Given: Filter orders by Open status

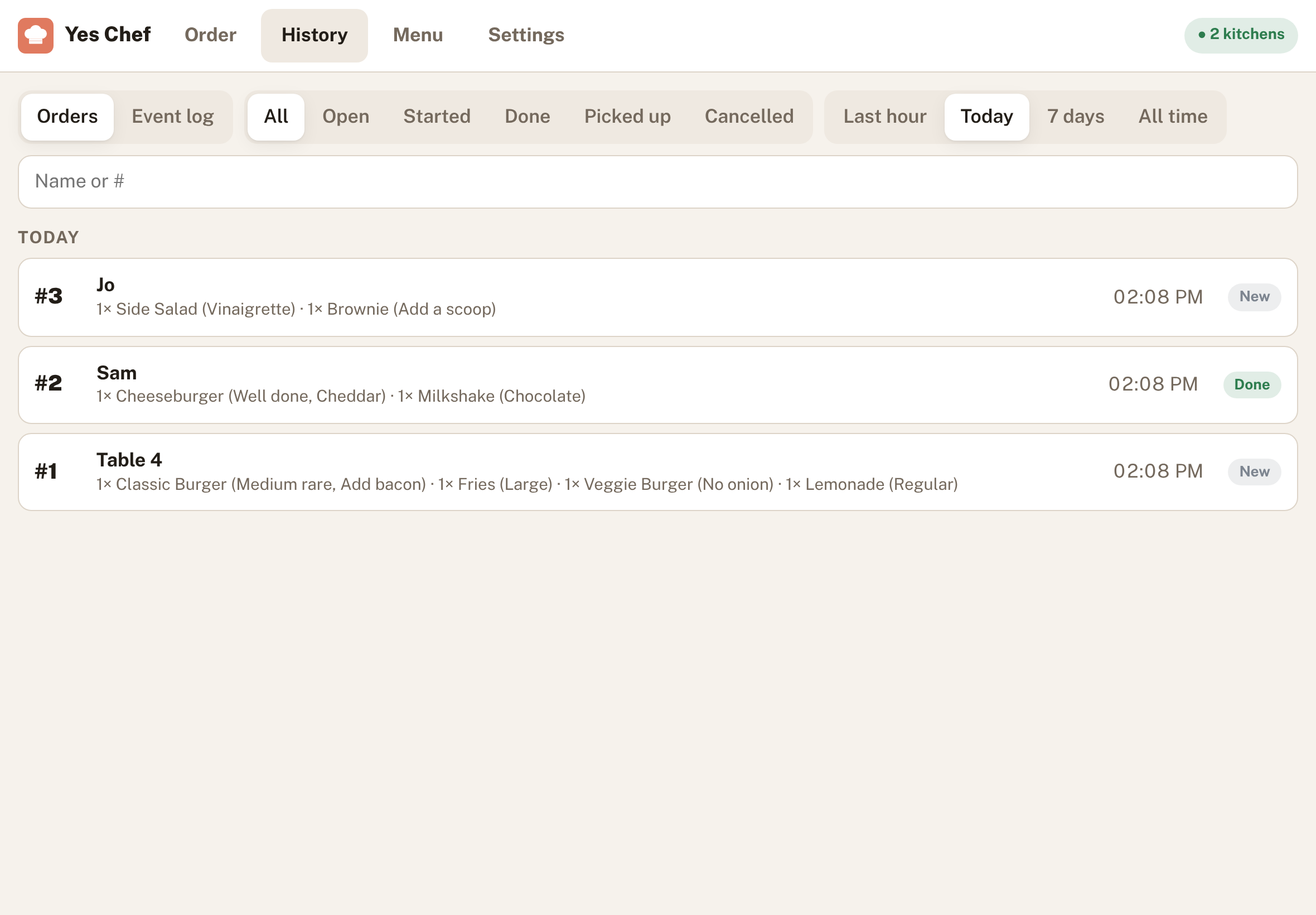Looking at the screenshot, I should (346, 117).
